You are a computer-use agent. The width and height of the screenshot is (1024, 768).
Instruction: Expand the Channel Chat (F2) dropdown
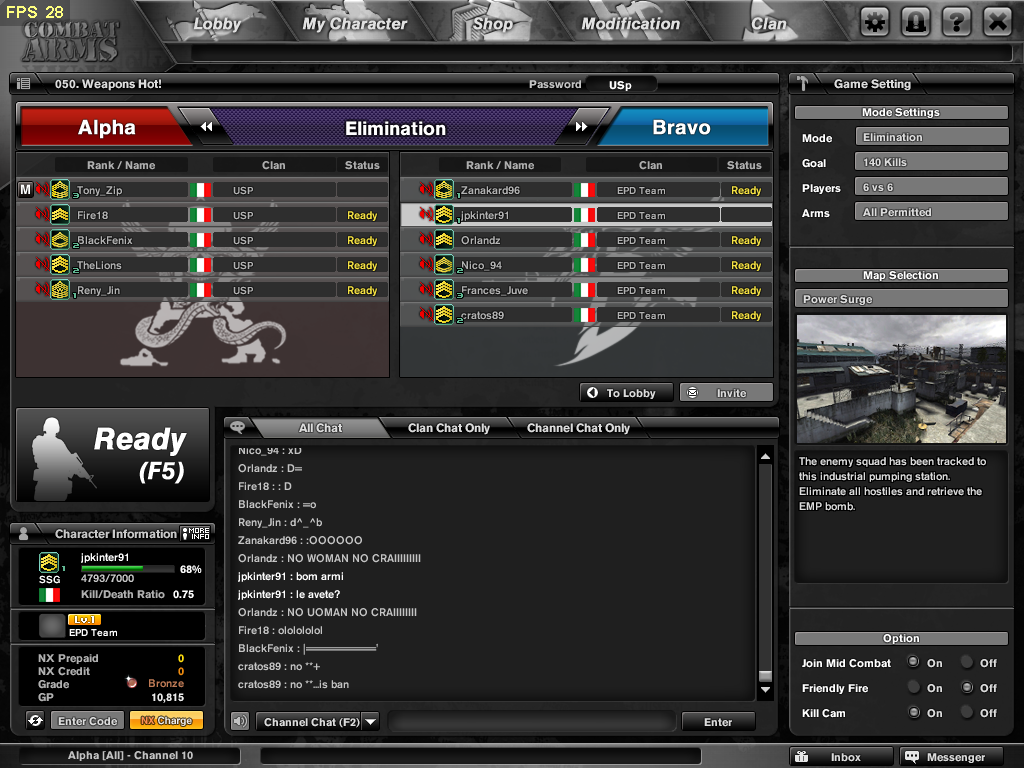pos(371,722)
